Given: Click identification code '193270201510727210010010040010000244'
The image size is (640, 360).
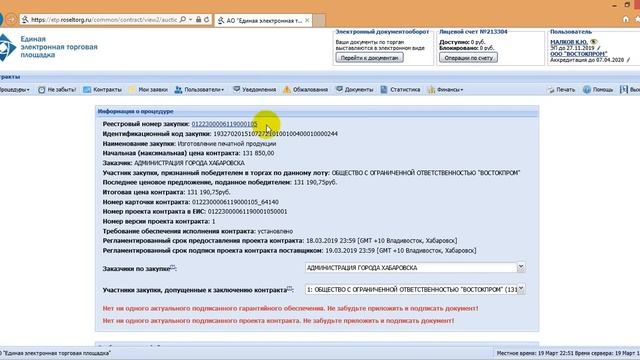Looking at the screenshot, I should pyautogui.click(x=276, y=133).
